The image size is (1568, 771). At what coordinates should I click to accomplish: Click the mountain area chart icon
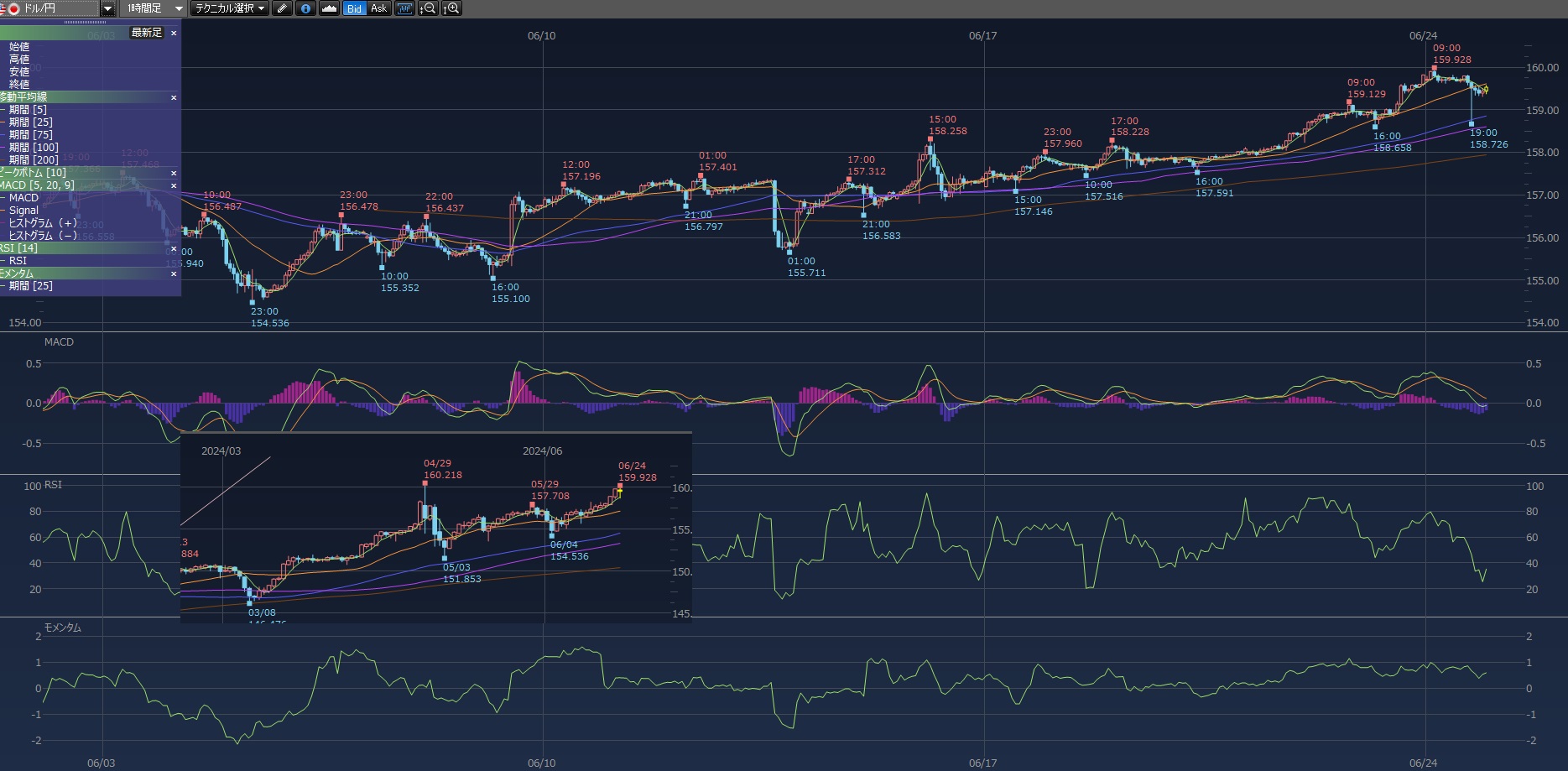[x=329, y=8]
